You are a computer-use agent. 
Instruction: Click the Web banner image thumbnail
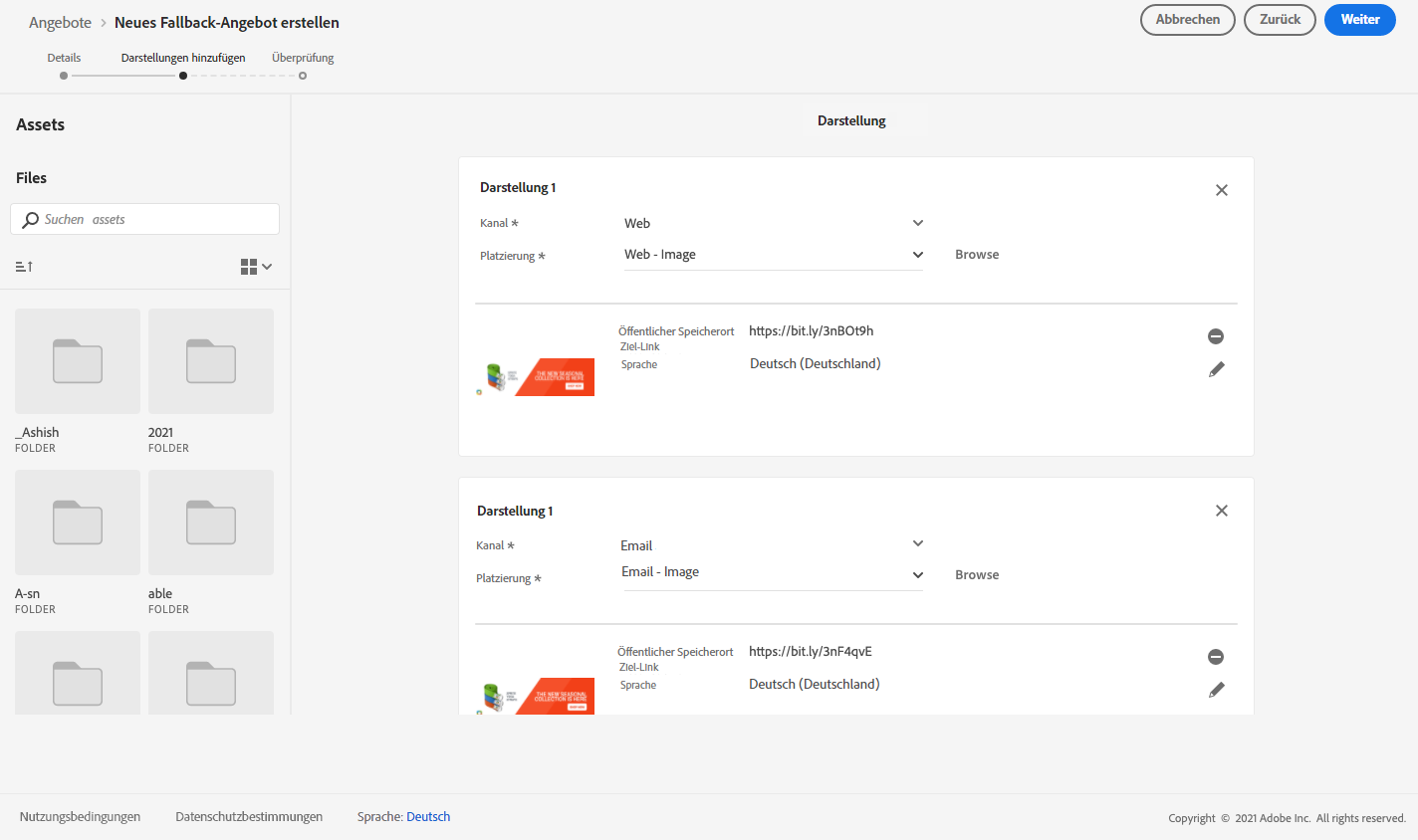point(536,377)
